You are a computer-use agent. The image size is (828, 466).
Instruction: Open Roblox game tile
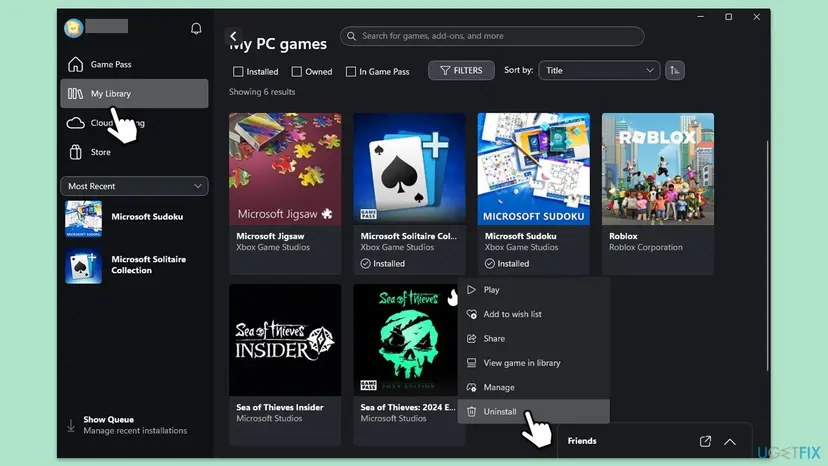(x=657, y=193)
